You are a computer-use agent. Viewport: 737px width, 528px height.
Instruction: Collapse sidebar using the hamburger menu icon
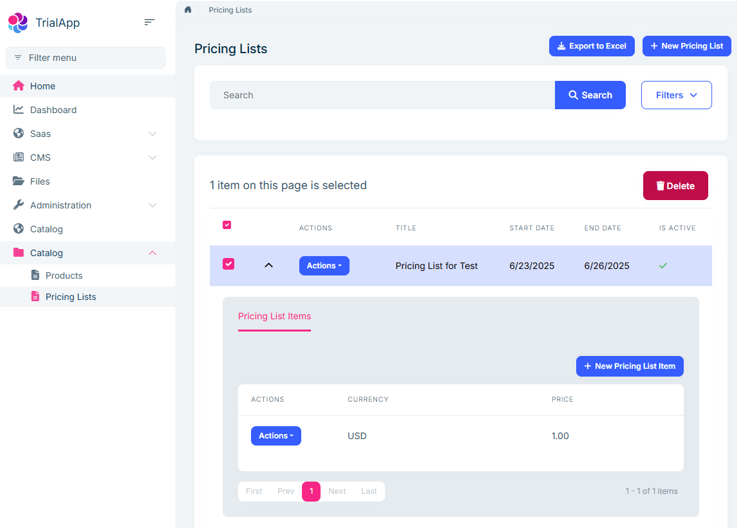(149, 22)
